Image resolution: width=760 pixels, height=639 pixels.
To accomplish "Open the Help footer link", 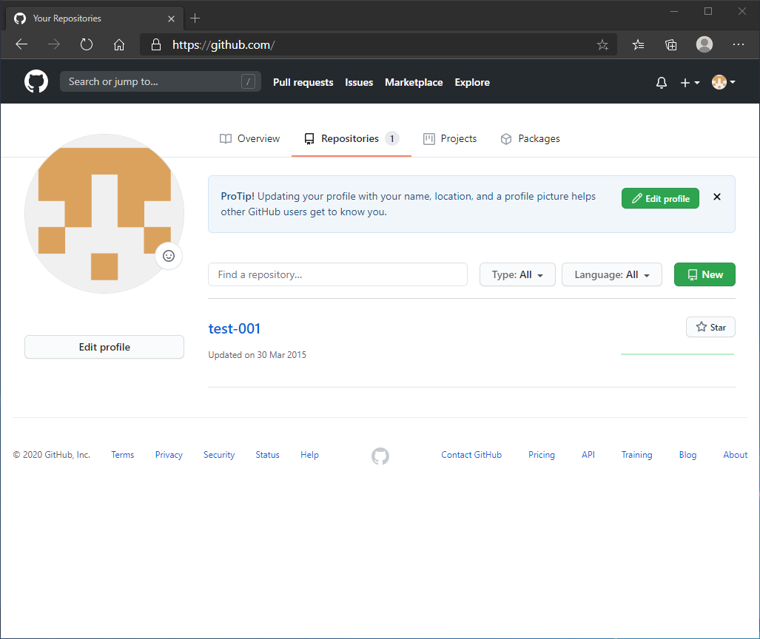I will [310, 455].
